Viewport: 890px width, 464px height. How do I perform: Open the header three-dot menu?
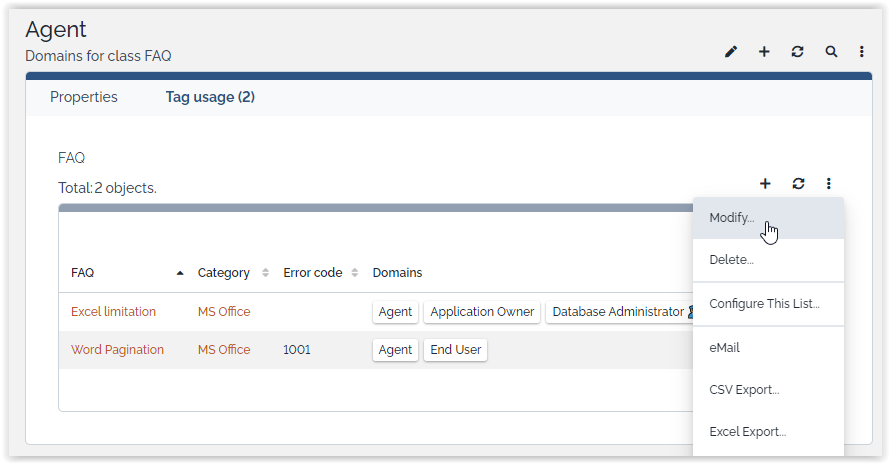(862, 52)
